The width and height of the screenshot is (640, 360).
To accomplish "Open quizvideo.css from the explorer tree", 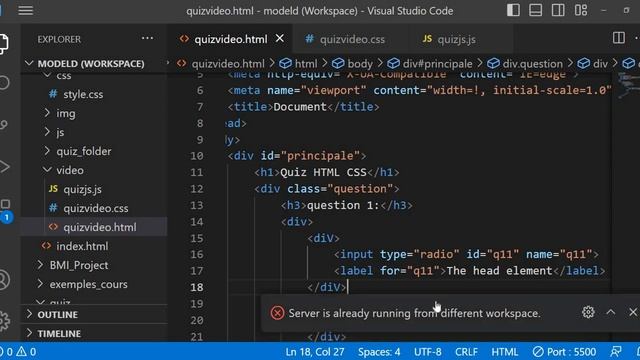I will (96, 208).
